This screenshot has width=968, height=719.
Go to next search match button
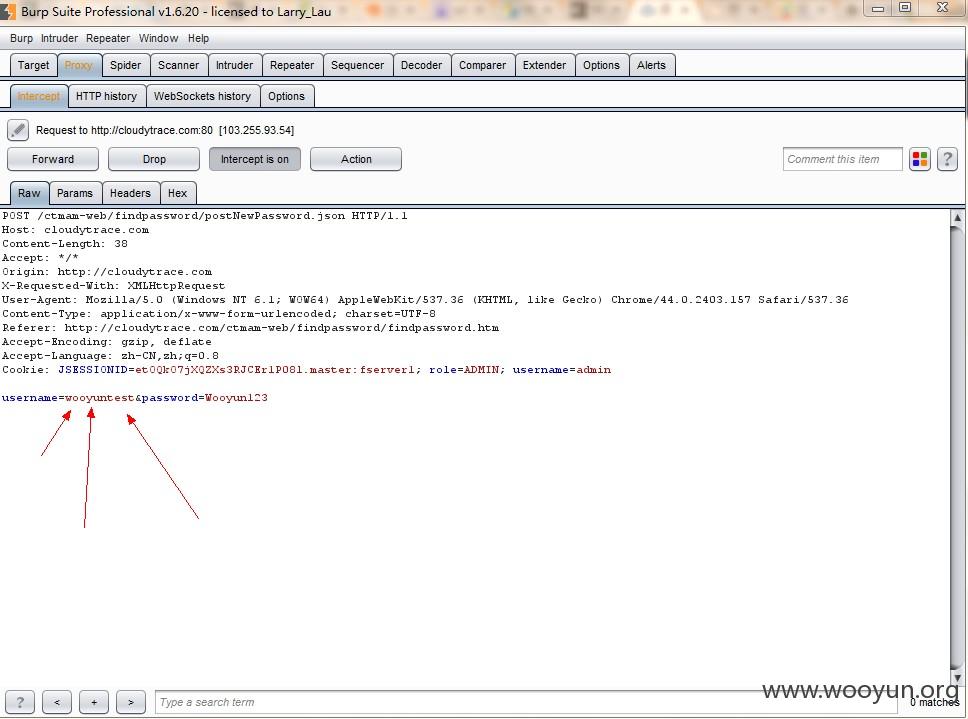(x=131, y=702)
